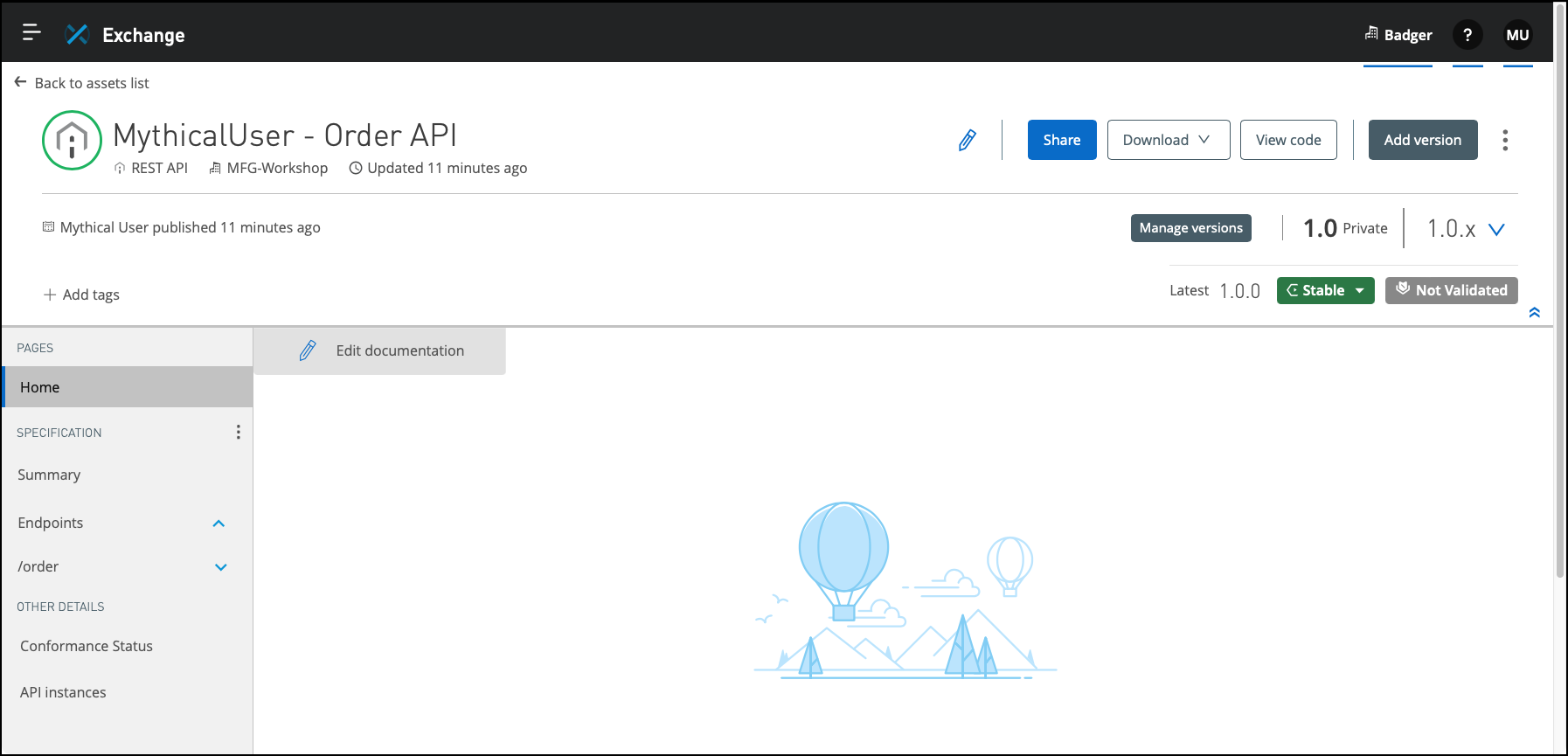Click MFG-Workshop organization label
The image size is (1568, 756).
[x=268, y=168]
